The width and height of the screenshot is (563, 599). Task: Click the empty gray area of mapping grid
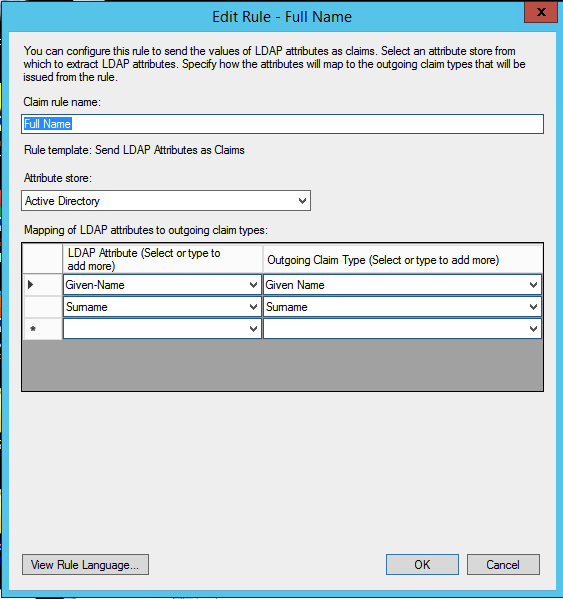[x=282, y=365]
